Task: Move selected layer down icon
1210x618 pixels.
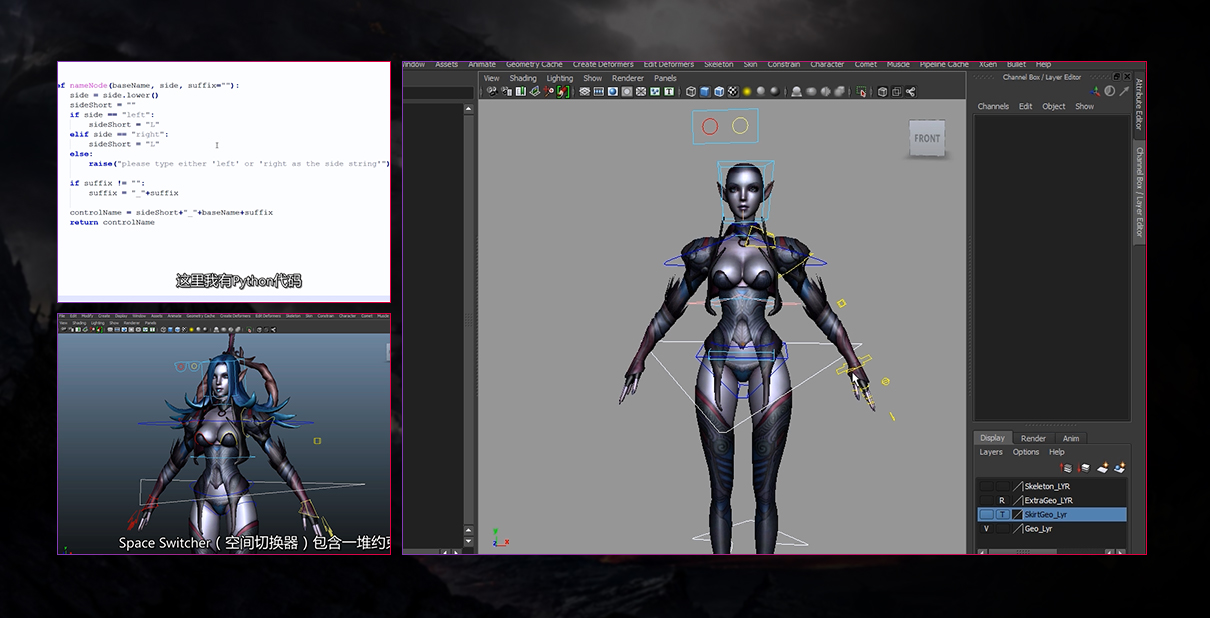Action: point(1084,468)
